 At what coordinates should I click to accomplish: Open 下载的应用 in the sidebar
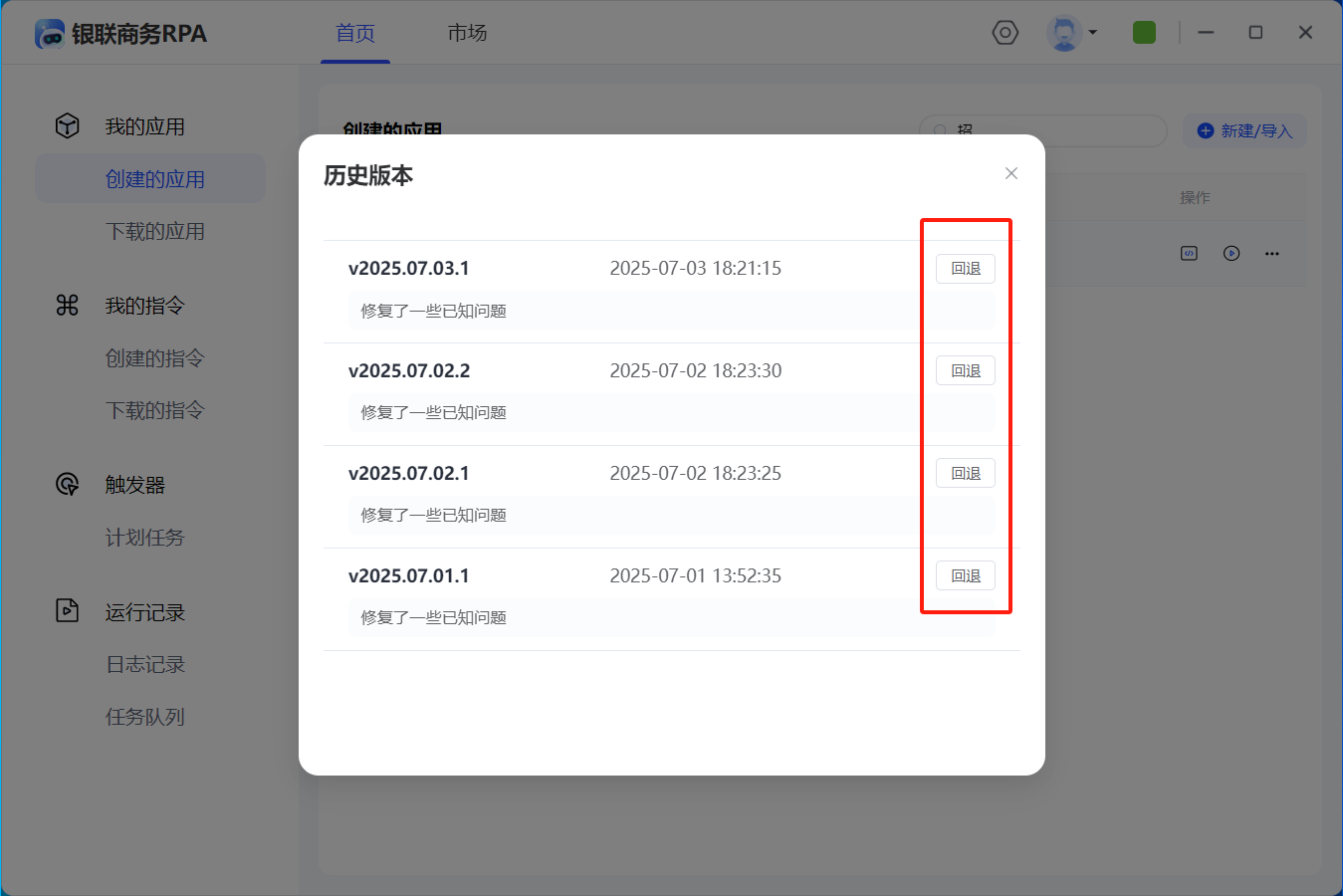(154, 231)
